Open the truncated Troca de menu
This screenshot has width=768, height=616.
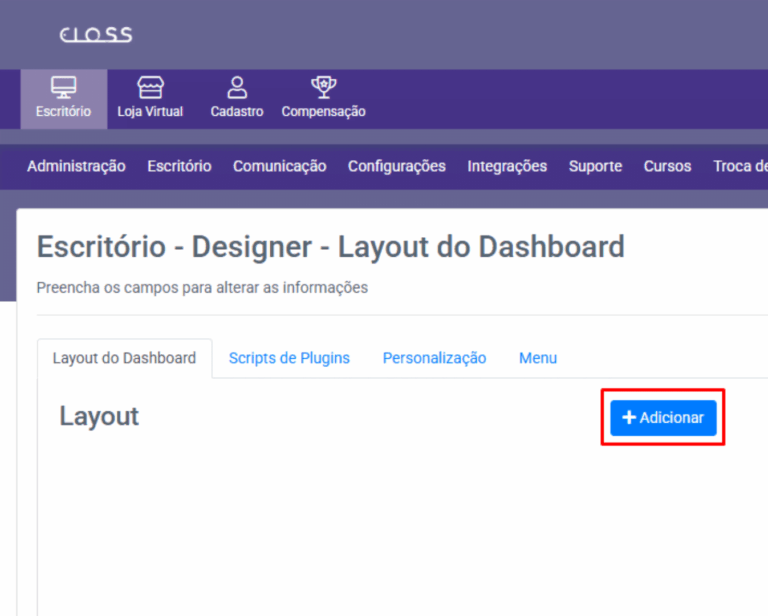(740, 166)
